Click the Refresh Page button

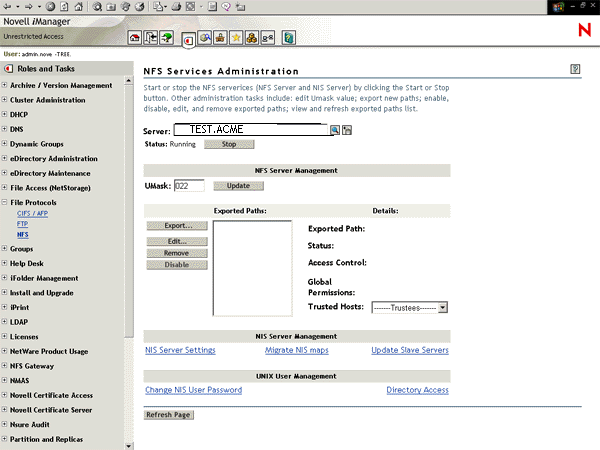pyautogui.click(x=168, y=415)
